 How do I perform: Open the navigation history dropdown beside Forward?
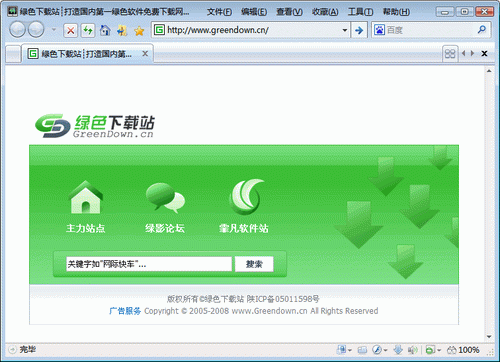tap(54, 30)
